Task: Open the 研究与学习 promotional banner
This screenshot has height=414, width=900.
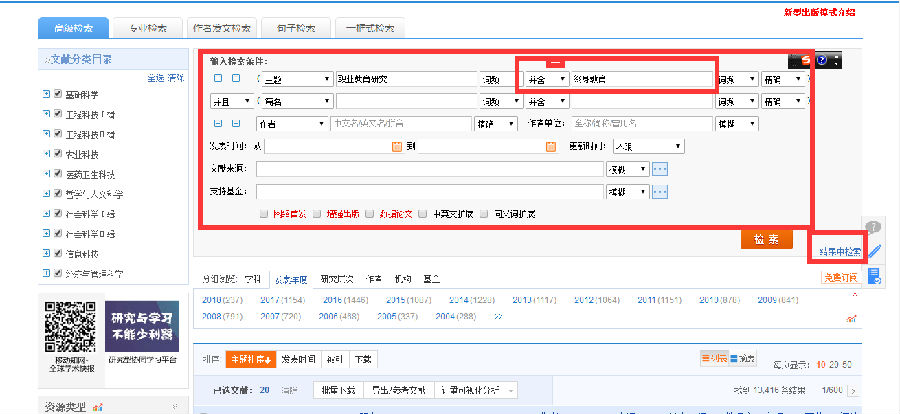Action: [142, 326]
